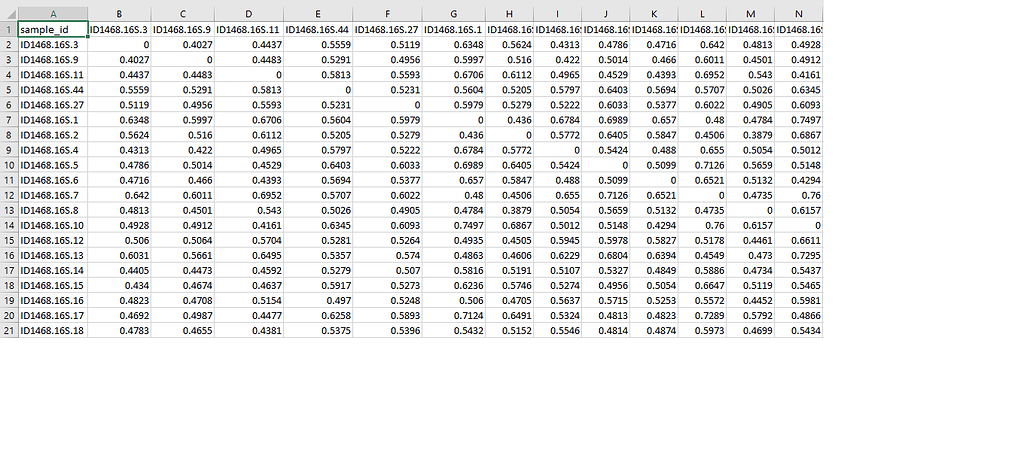Click cell G20 with value 0.7124
Viewport: 1024px width, 471px height.
454,316
